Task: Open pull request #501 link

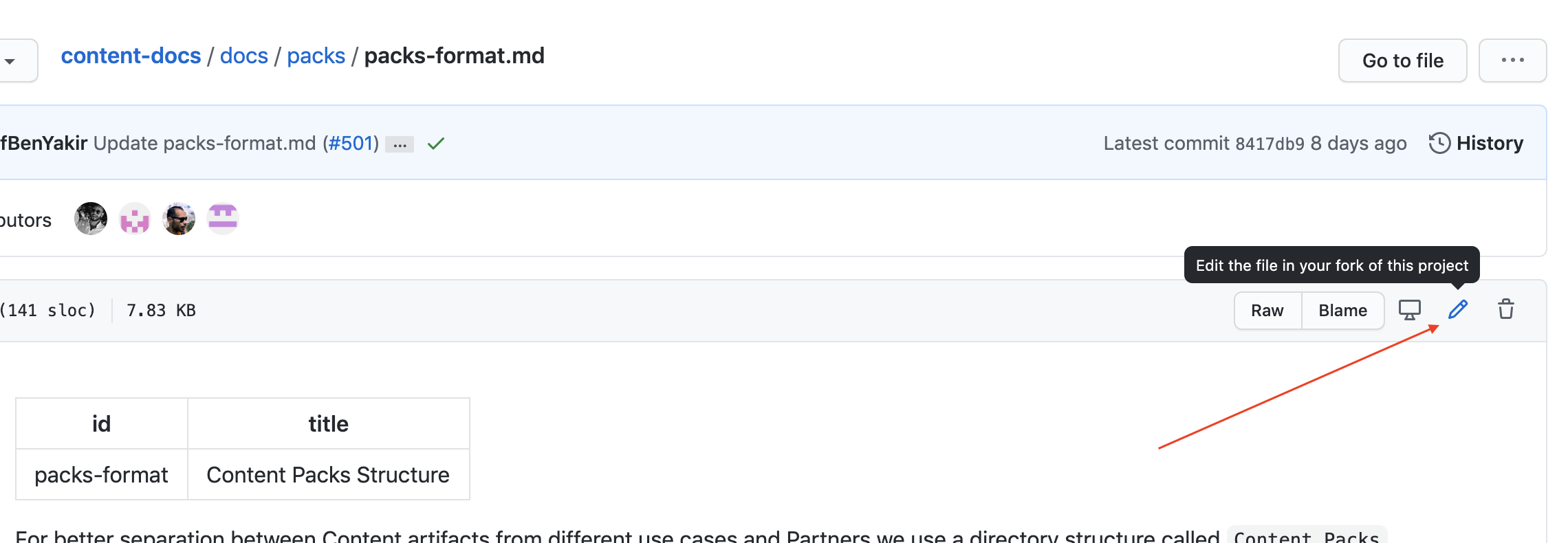Action: pos(351,143)
